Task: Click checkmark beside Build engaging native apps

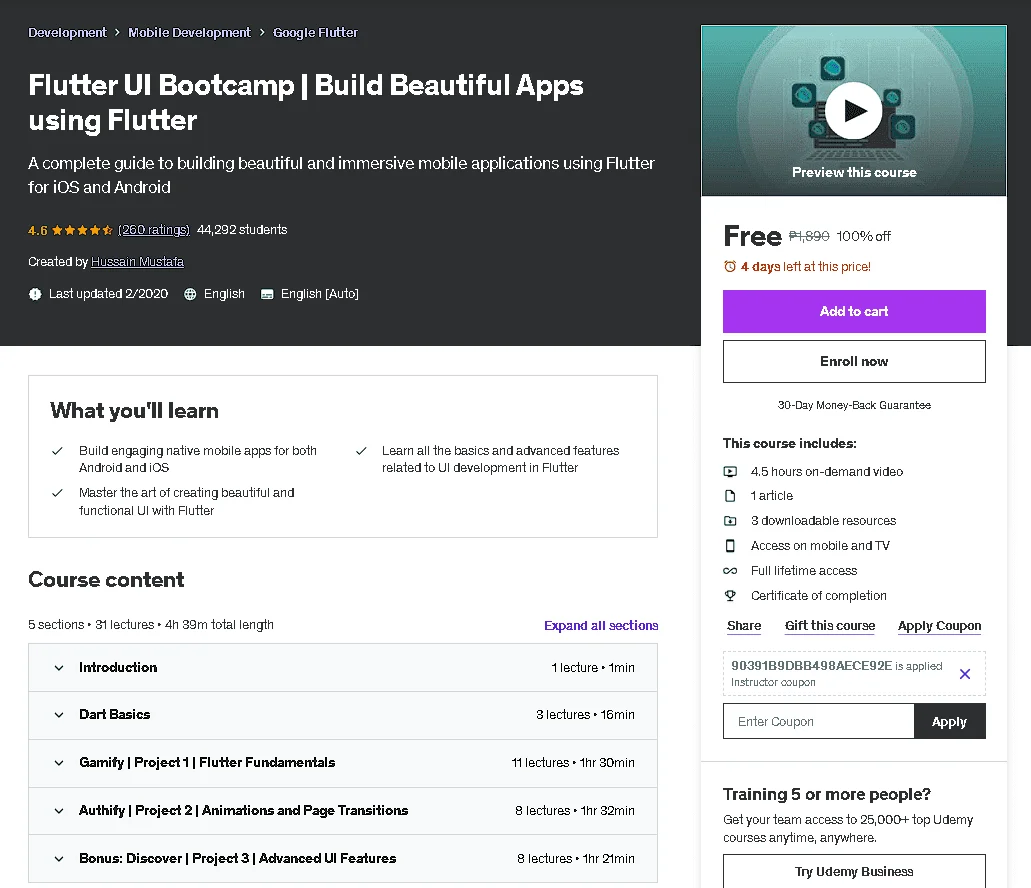Action: tap(57, 451)
